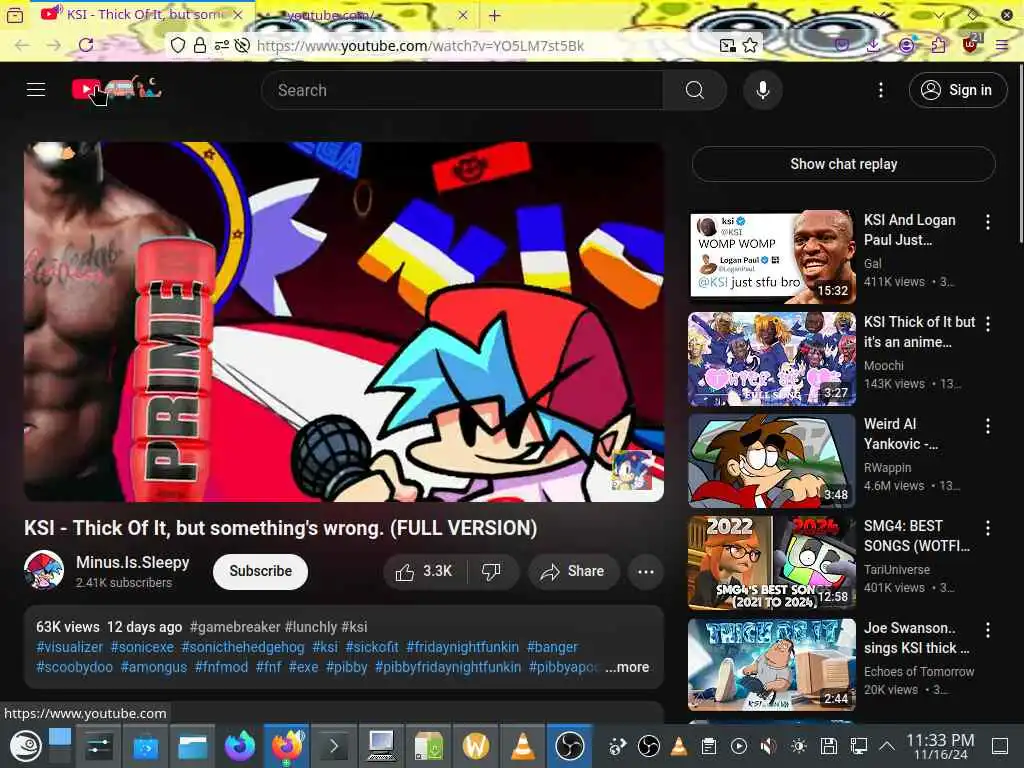Open the YouTube guide hamburger menu
The height and width of the screenshot is (768, 1024).
[x=36, y=89]
